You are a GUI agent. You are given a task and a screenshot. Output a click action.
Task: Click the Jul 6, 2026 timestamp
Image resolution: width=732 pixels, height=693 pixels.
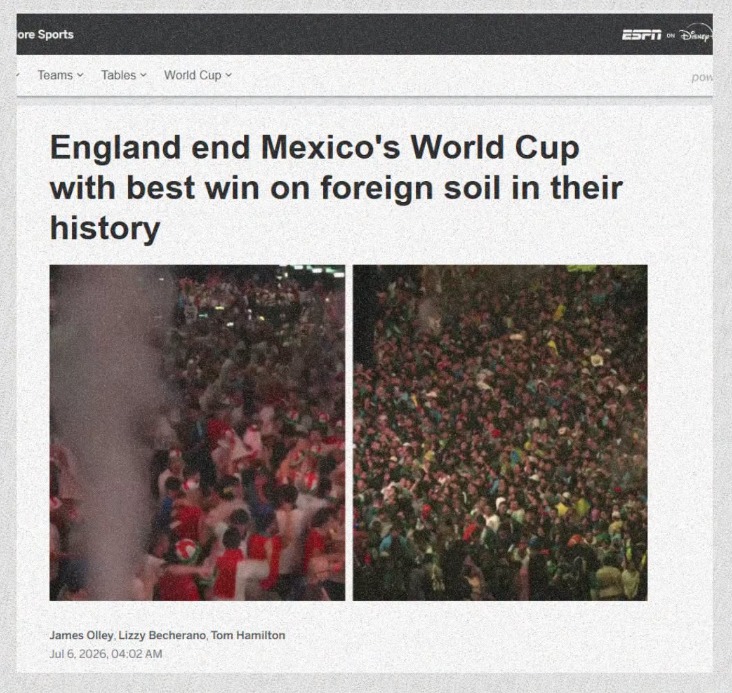click(106, 654)
